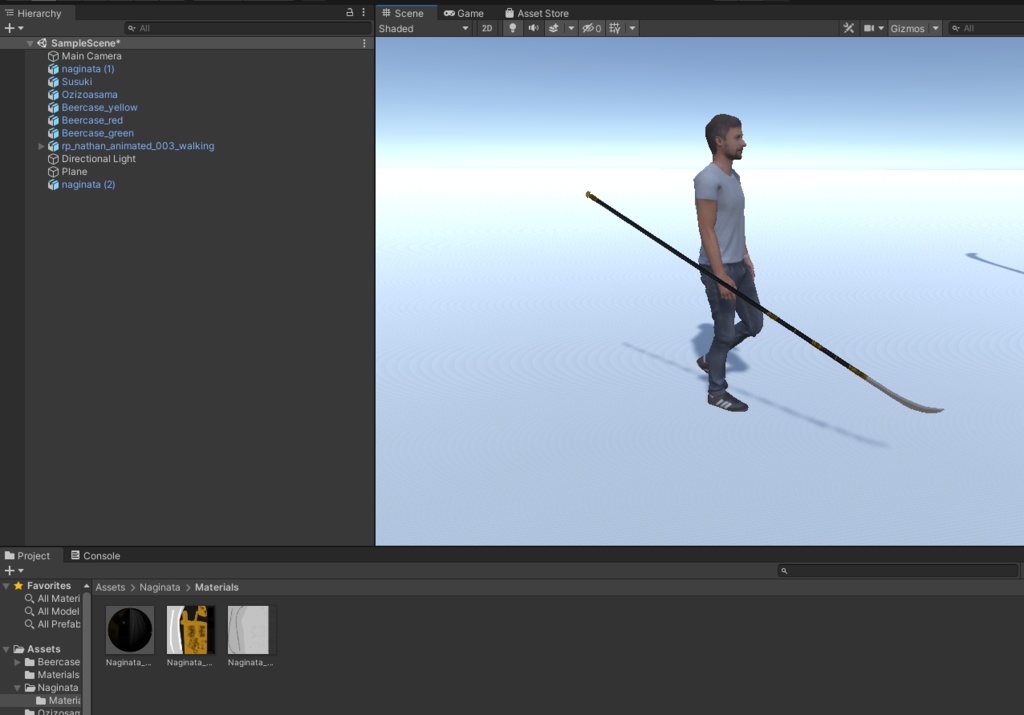This screenshot has height=715, width=1024.
Task: Select Main Camera object
Action: pos(91,56)
